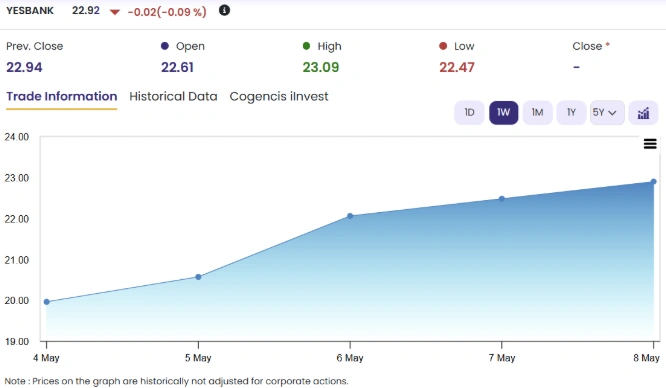Click the 6 May data point

coord(350,216)
